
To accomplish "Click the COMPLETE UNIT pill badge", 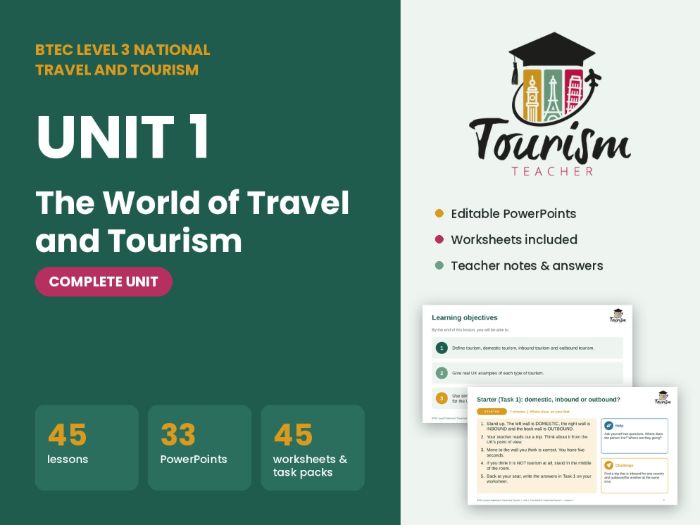I will click(104, 282).
